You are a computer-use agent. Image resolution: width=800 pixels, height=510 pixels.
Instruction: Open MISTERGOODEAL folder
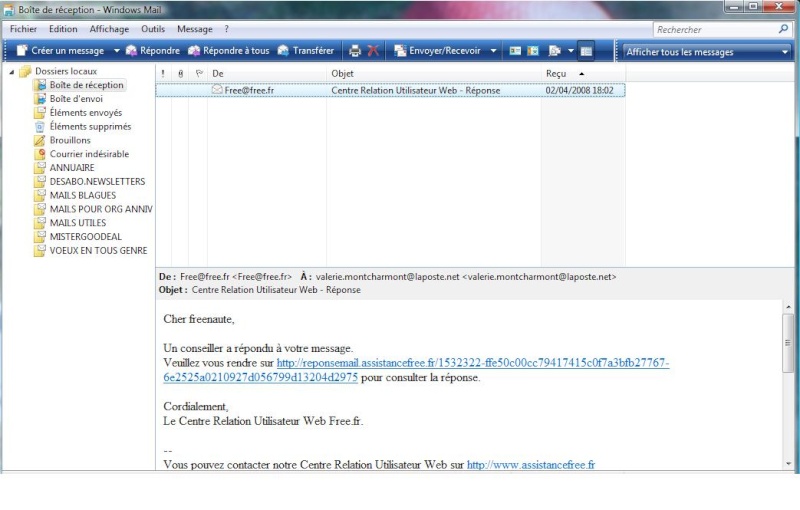86,237
